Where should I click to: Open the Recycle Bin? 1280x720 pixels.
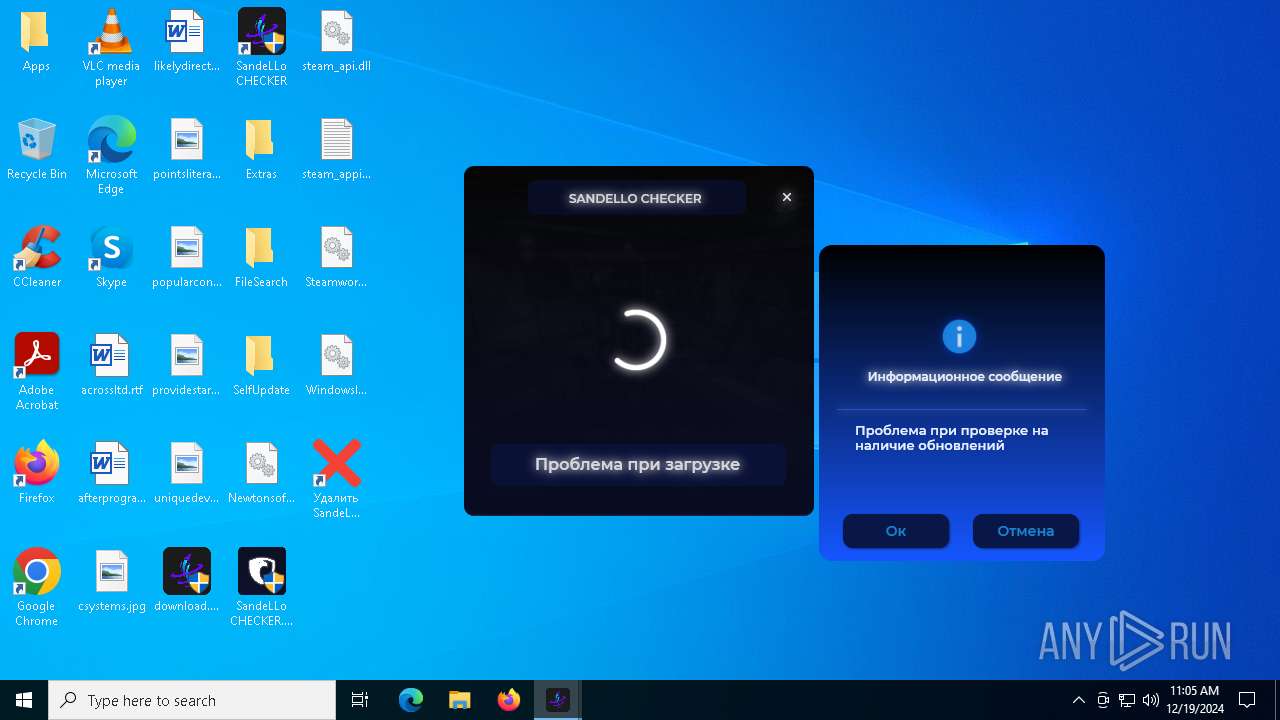(x=36, y=149)
